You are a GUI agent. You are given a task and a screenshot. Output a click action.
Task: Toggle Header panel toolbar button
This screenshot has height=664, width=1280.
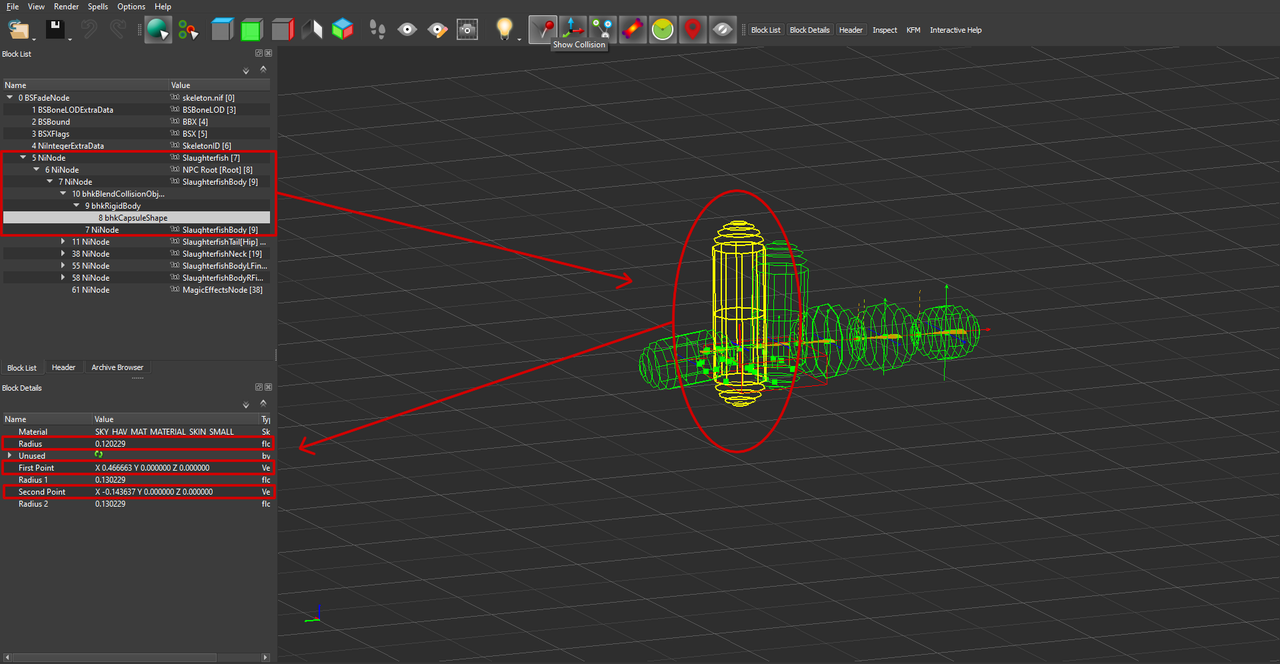point(851,30)
